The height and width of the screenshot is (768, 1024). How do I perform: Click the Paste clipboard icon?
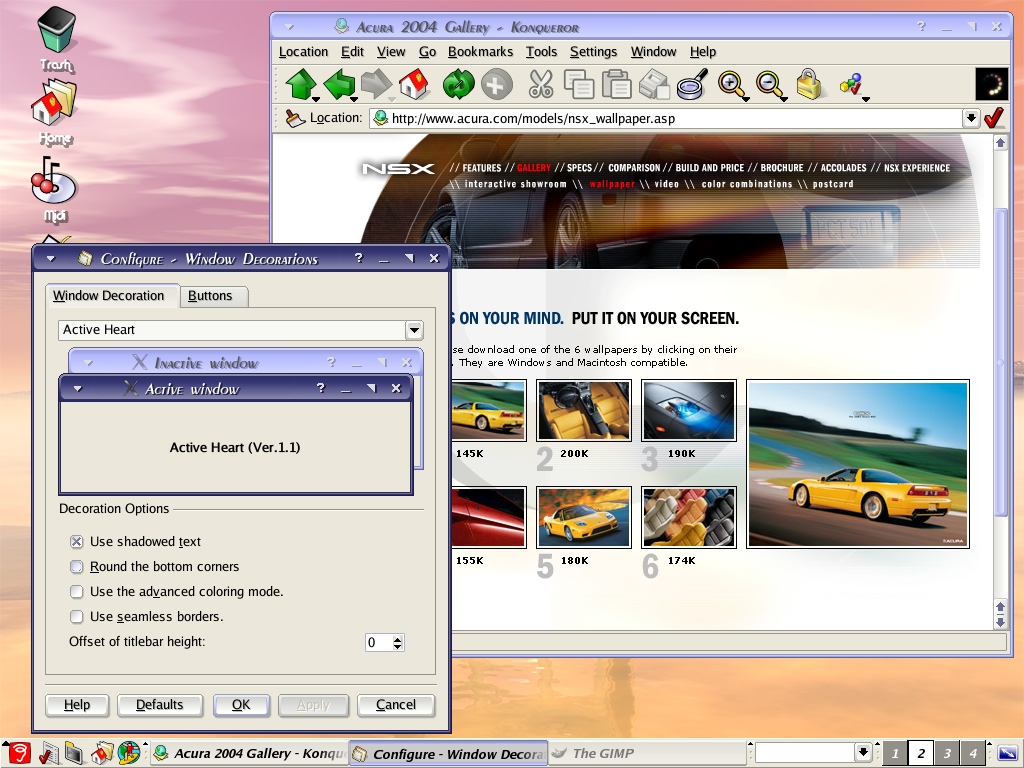(x=616, y=85)
